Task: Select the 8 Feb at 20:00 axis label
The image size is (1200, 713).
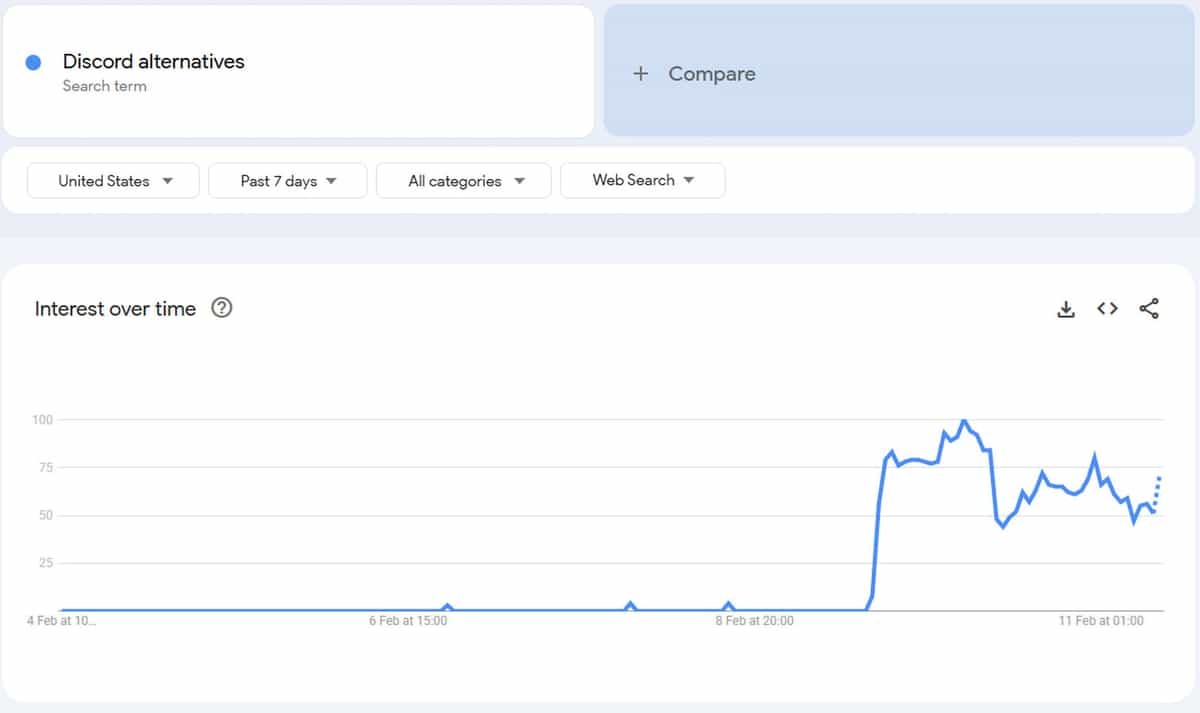Action: 754,621
